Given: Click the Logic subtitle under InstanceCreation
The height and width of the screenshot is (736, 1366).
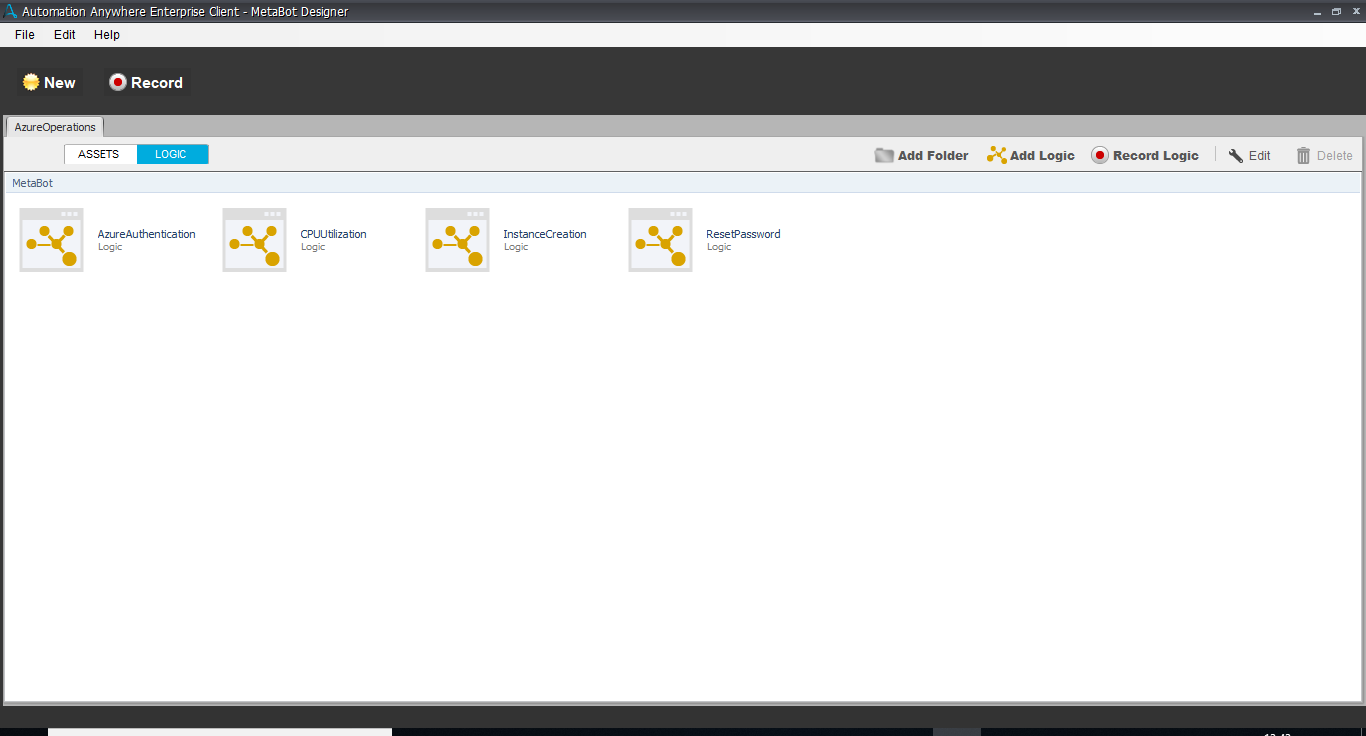Looking at the screenshot, I should tap(516, 247).
